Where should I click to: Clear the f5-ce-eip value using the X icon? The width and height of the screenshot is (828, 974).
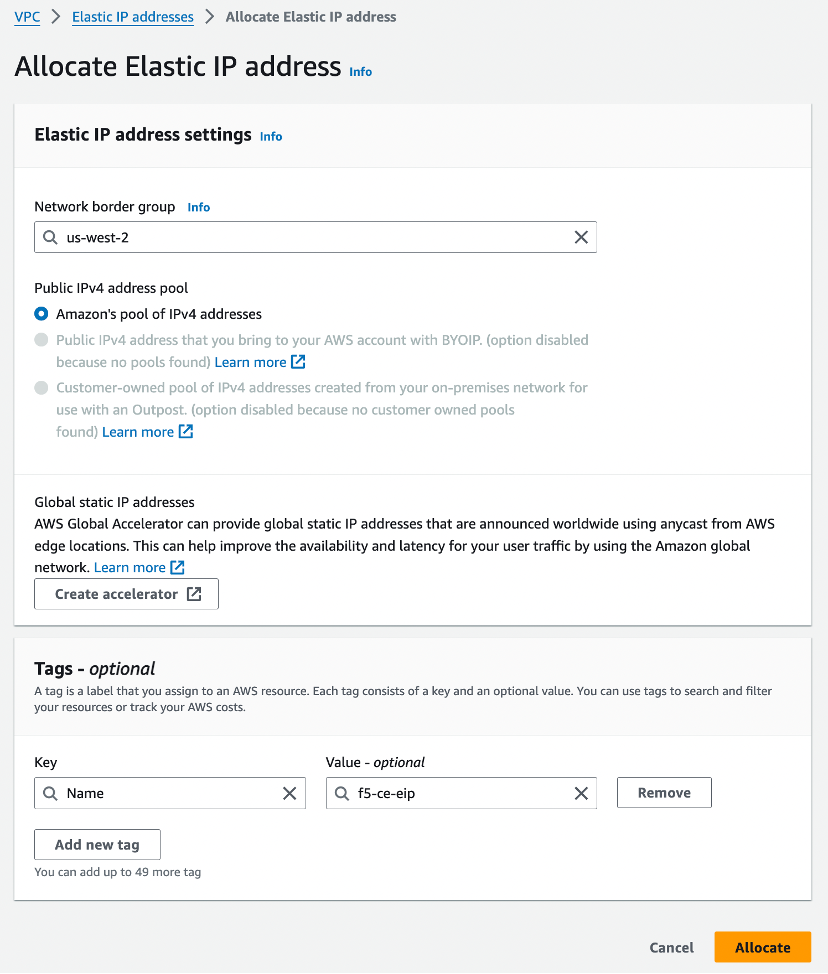click(x=581, y=793)
